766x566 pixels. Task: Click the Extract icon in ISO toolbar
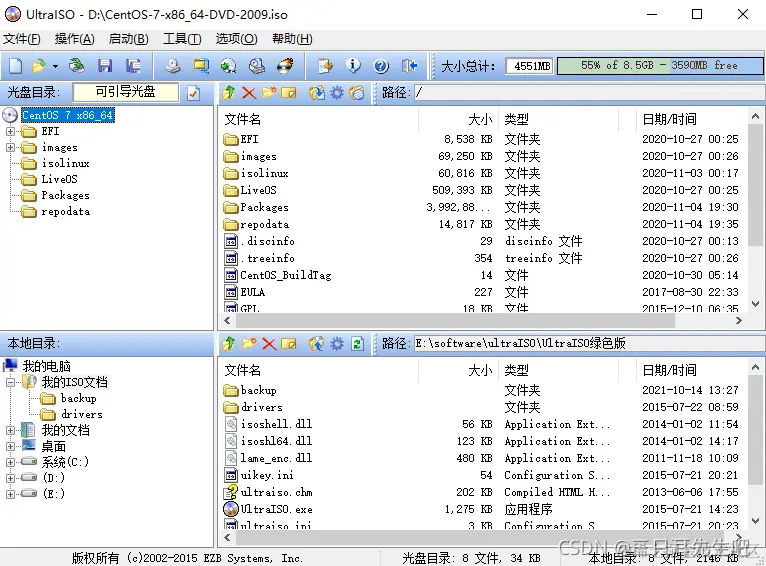pyautogui.click(x=317, y=92)
